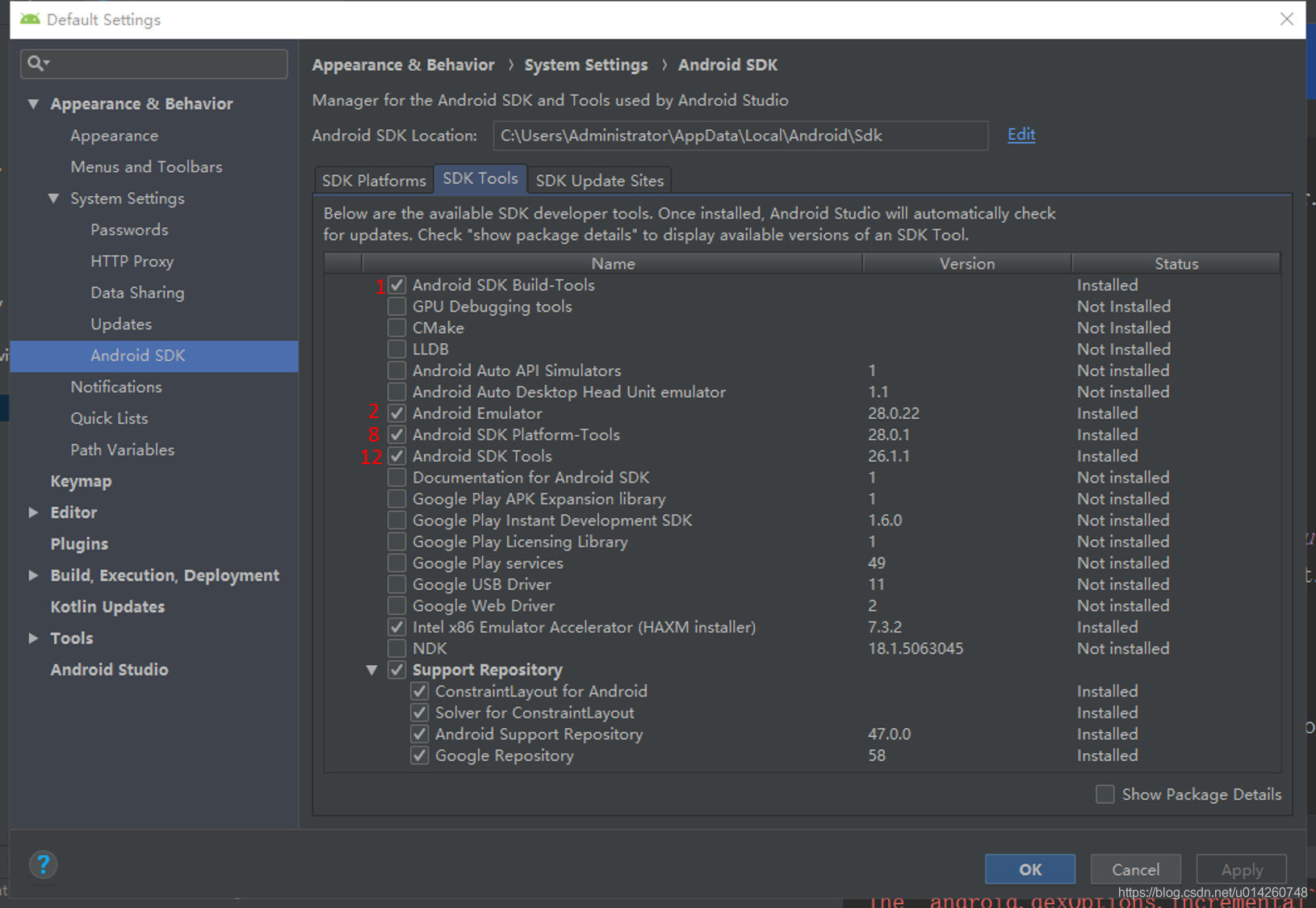
Task: Select Android Studio settings item
Action: click(x=109, y=670)
